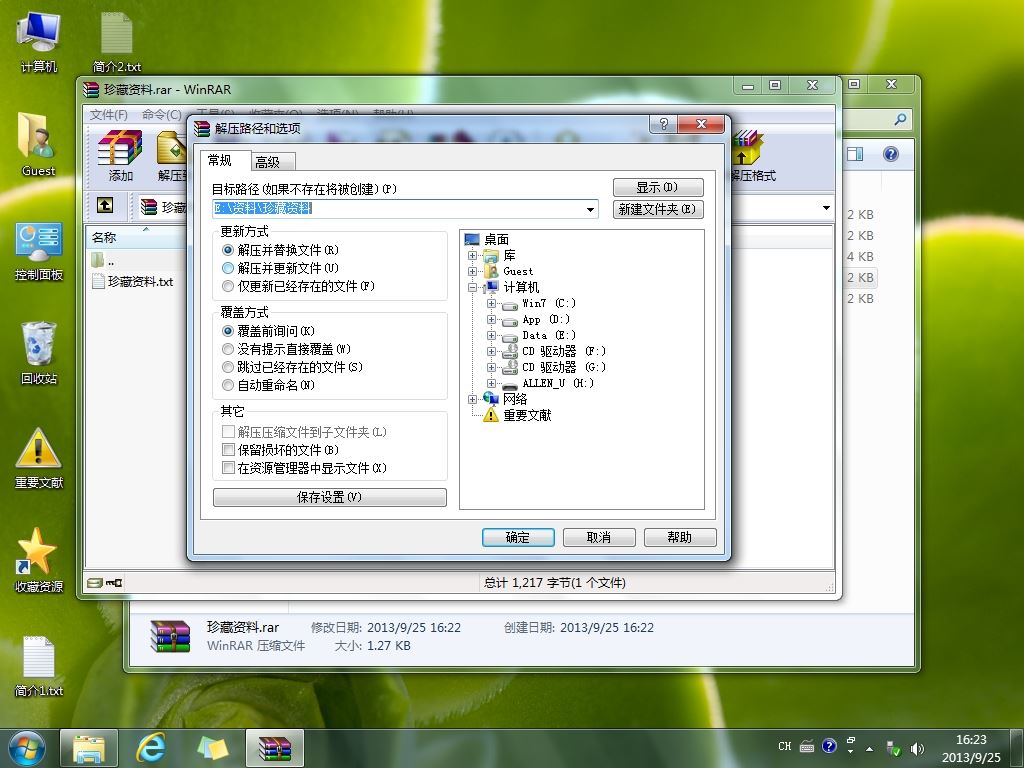This screenshot has height=768, width=1024.
Task: Click the CH language indicator in tray
Action: 784,746
